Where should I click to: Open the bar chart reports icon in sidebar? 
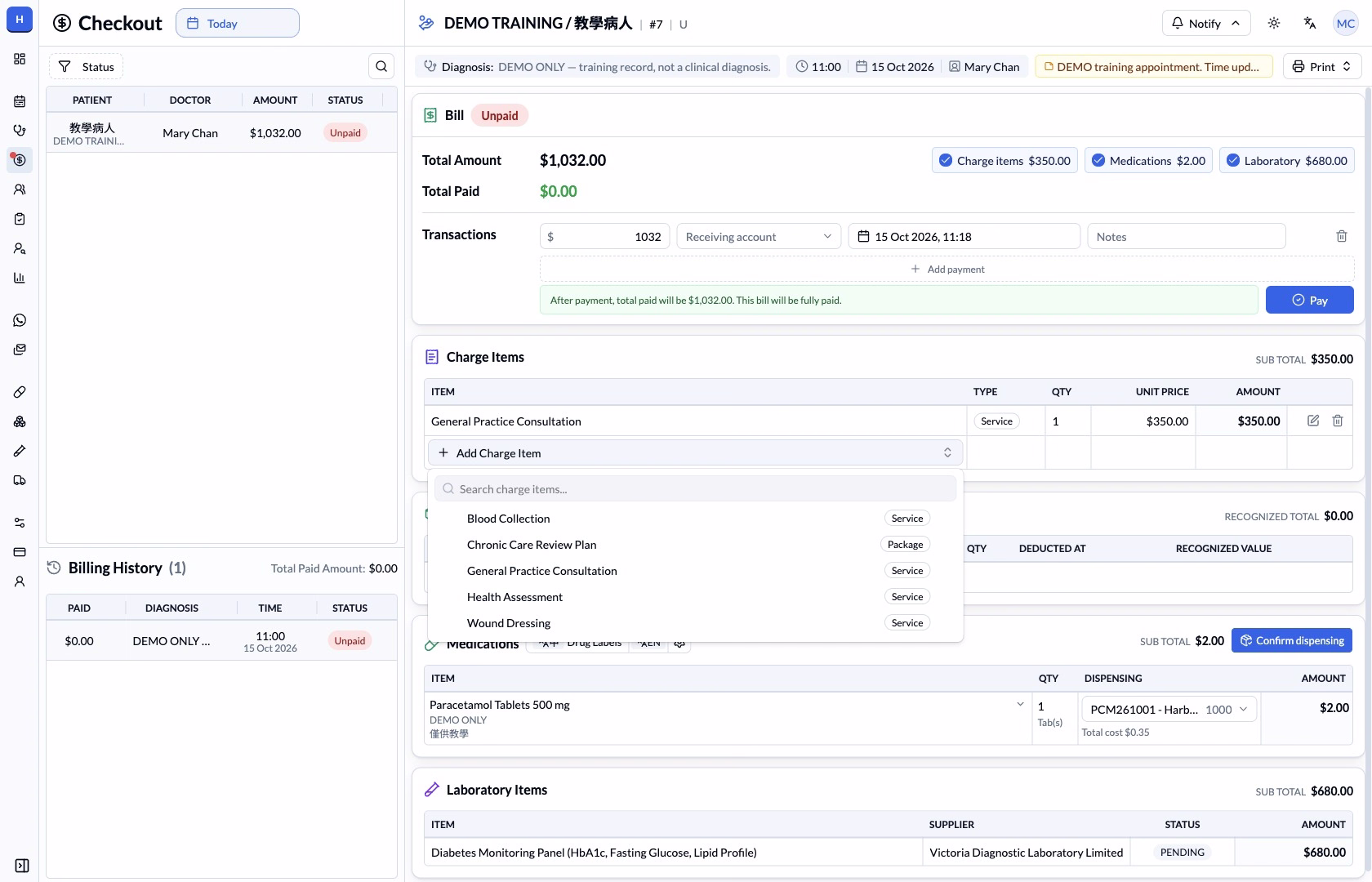[x=20, y=278]
